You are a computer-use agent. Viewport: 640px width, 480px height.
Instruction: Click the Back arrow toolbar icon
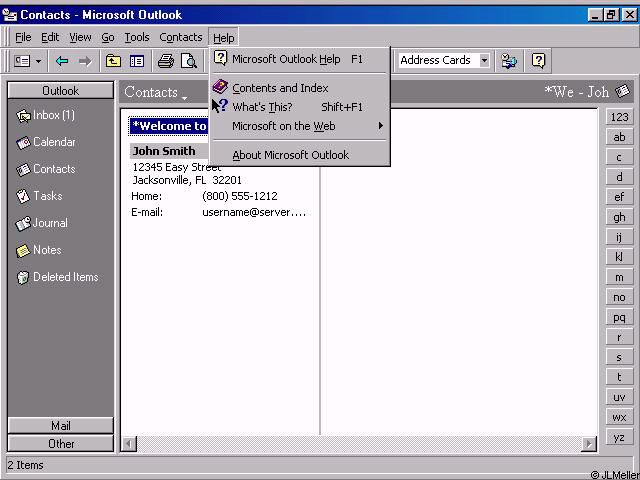coord(62,61)
